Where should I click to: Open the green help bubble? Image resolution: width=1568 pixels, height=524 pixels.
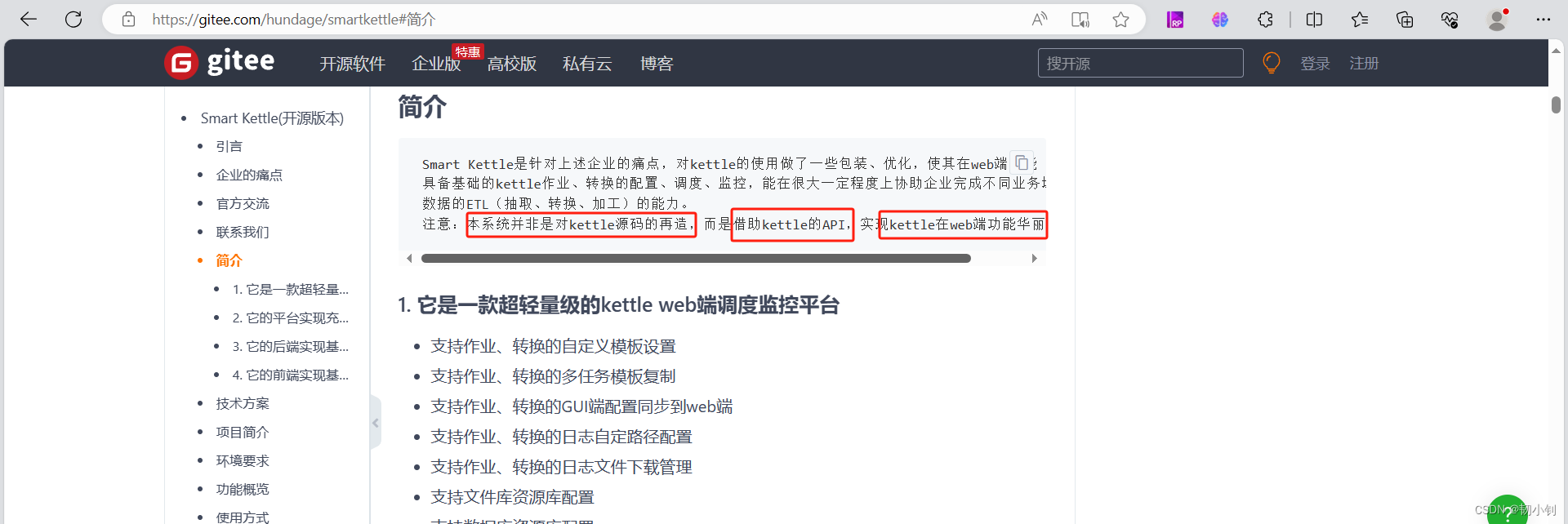point(1508,513)
